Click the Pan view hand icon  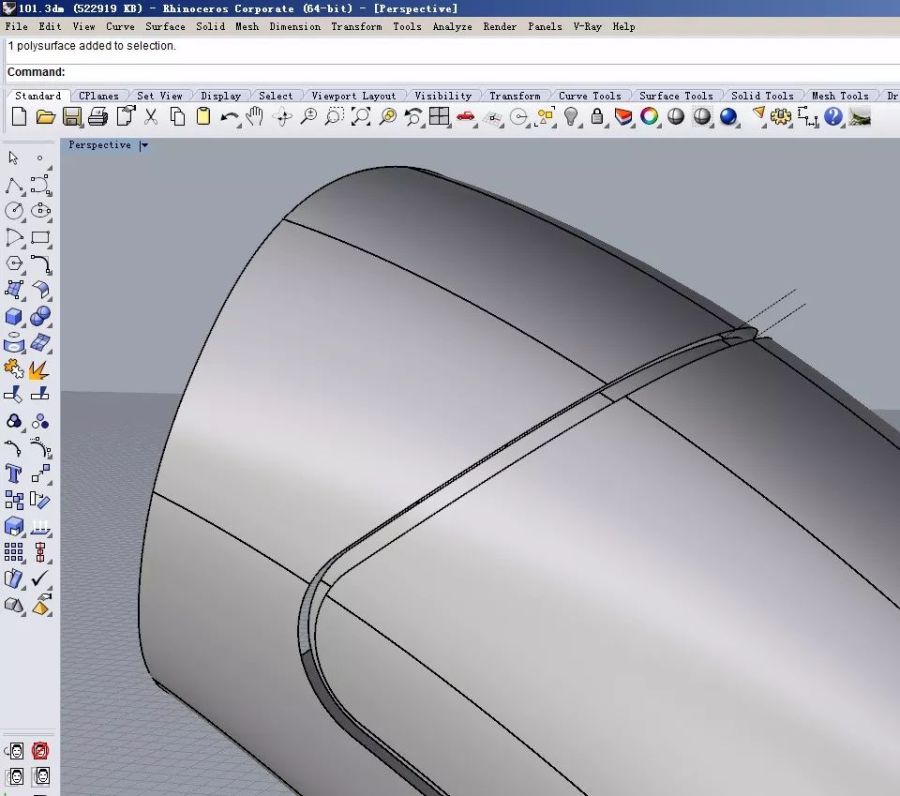click(255, 117)
